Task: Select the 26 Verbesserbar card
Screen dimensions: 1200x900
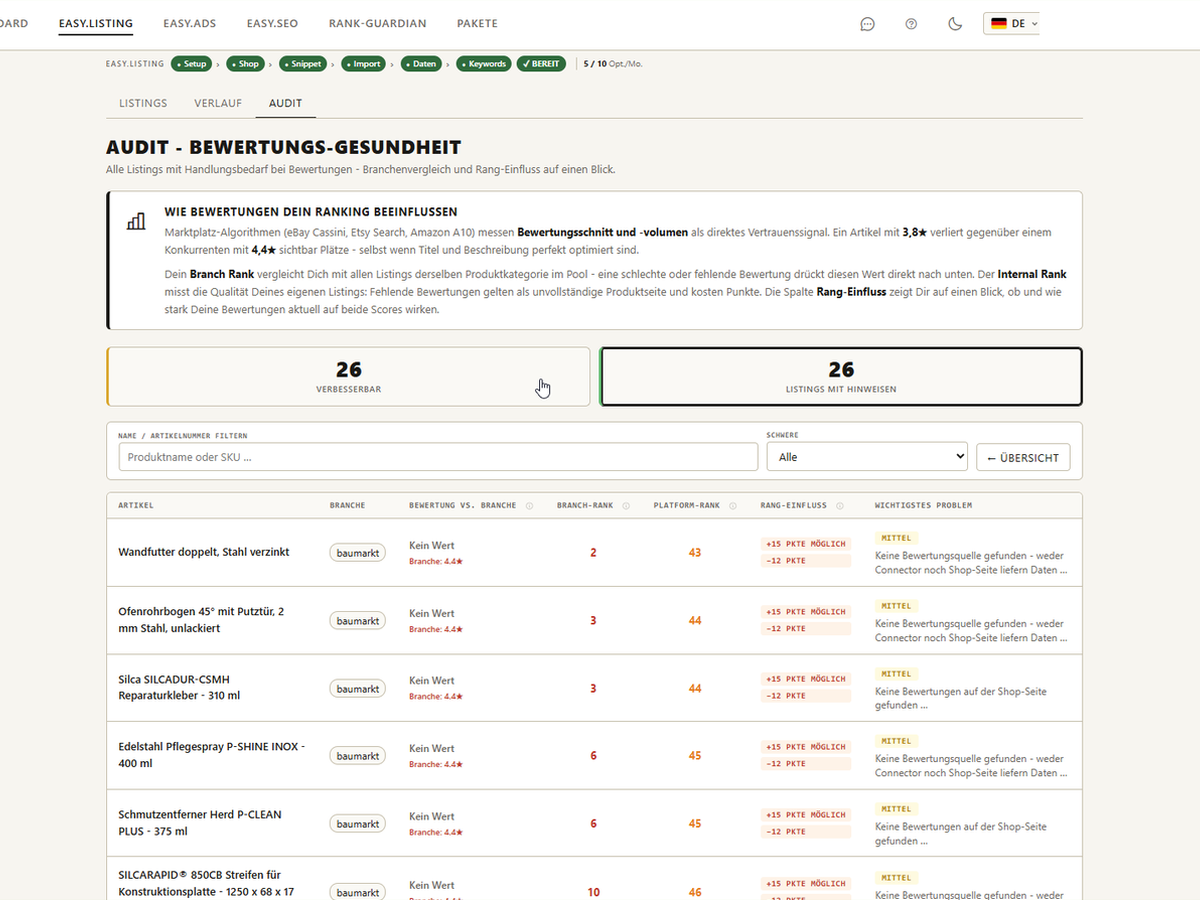Action: 348,377
